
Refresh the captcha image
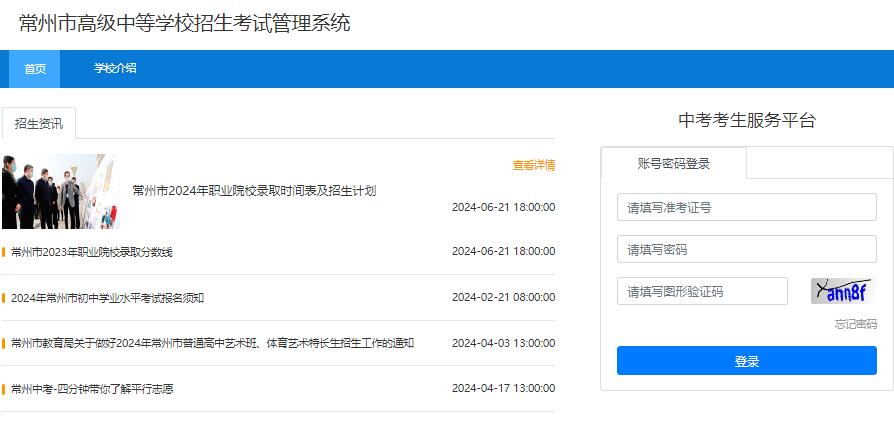click(841, 291)
